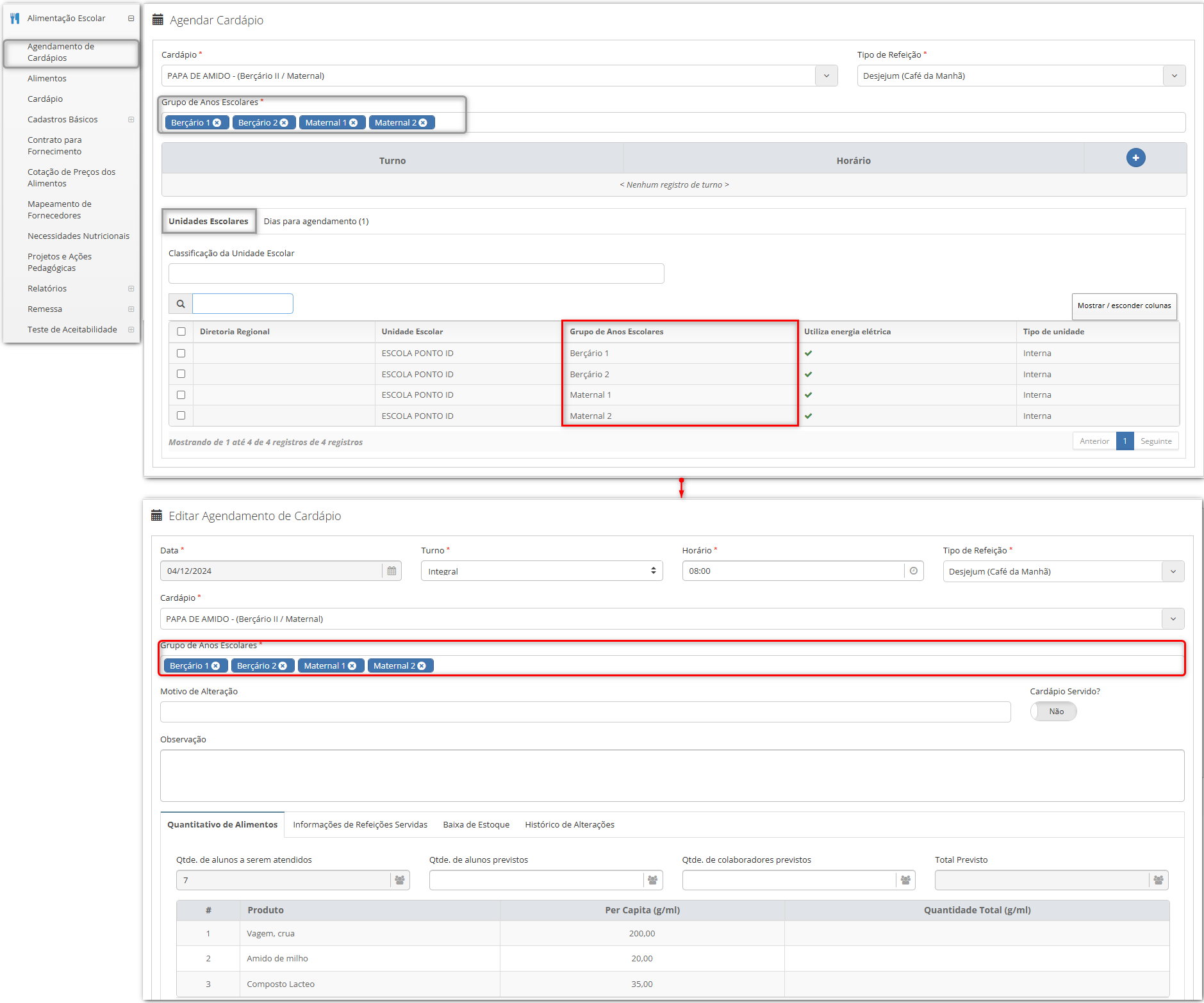Click the blue plus button to add turno
The height and width of the screenshot is (1003, 1204).
point(1135,158)
